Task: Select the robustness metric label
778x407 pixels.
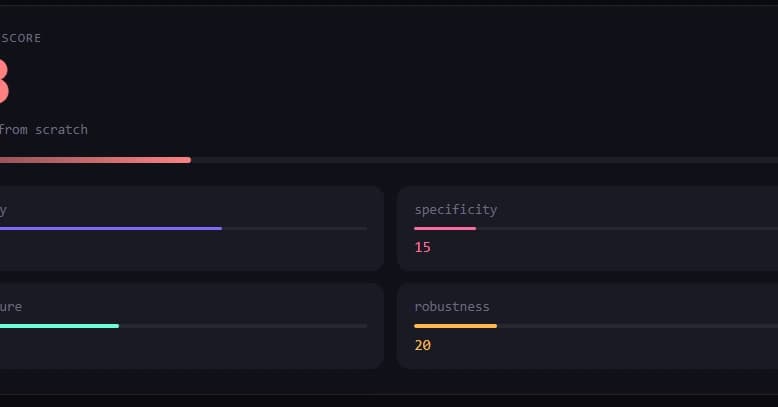Action: pyautogui.click(x=451, y=307)
